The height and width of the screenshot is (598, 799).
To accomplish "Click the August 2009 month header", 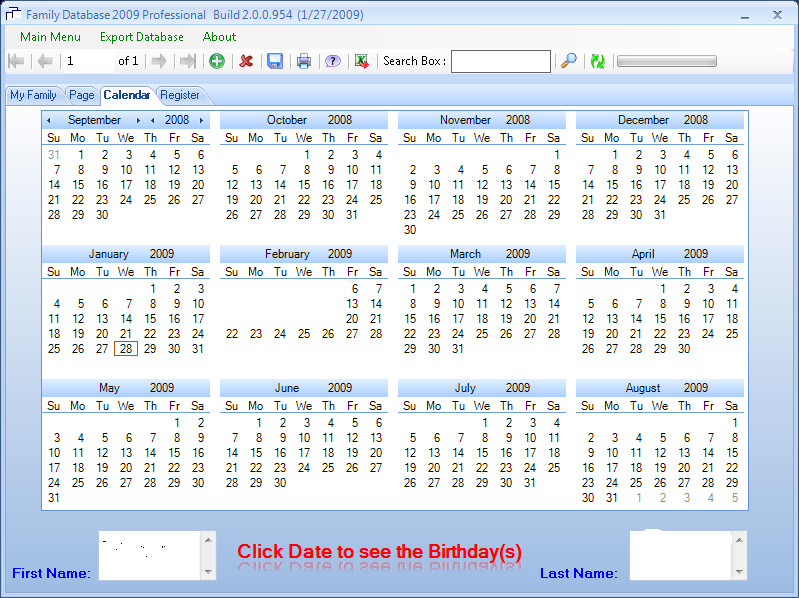I will click(660, 388).
